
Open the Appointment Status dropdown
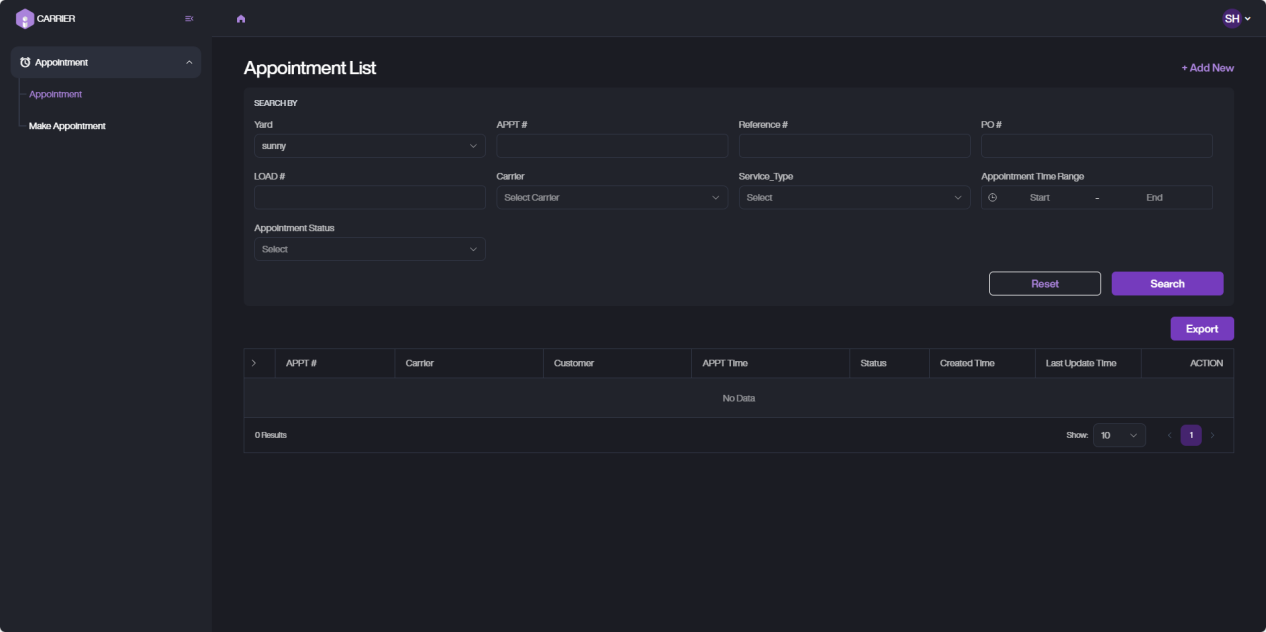click(369, 249)
